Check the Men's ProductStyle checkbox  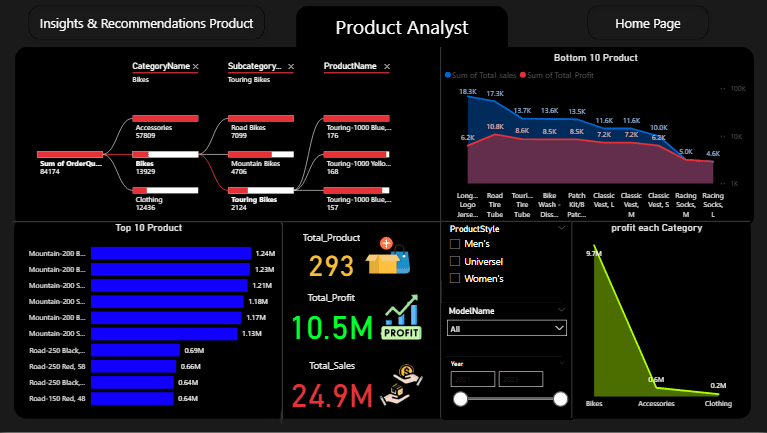click(x=455, y=244)
